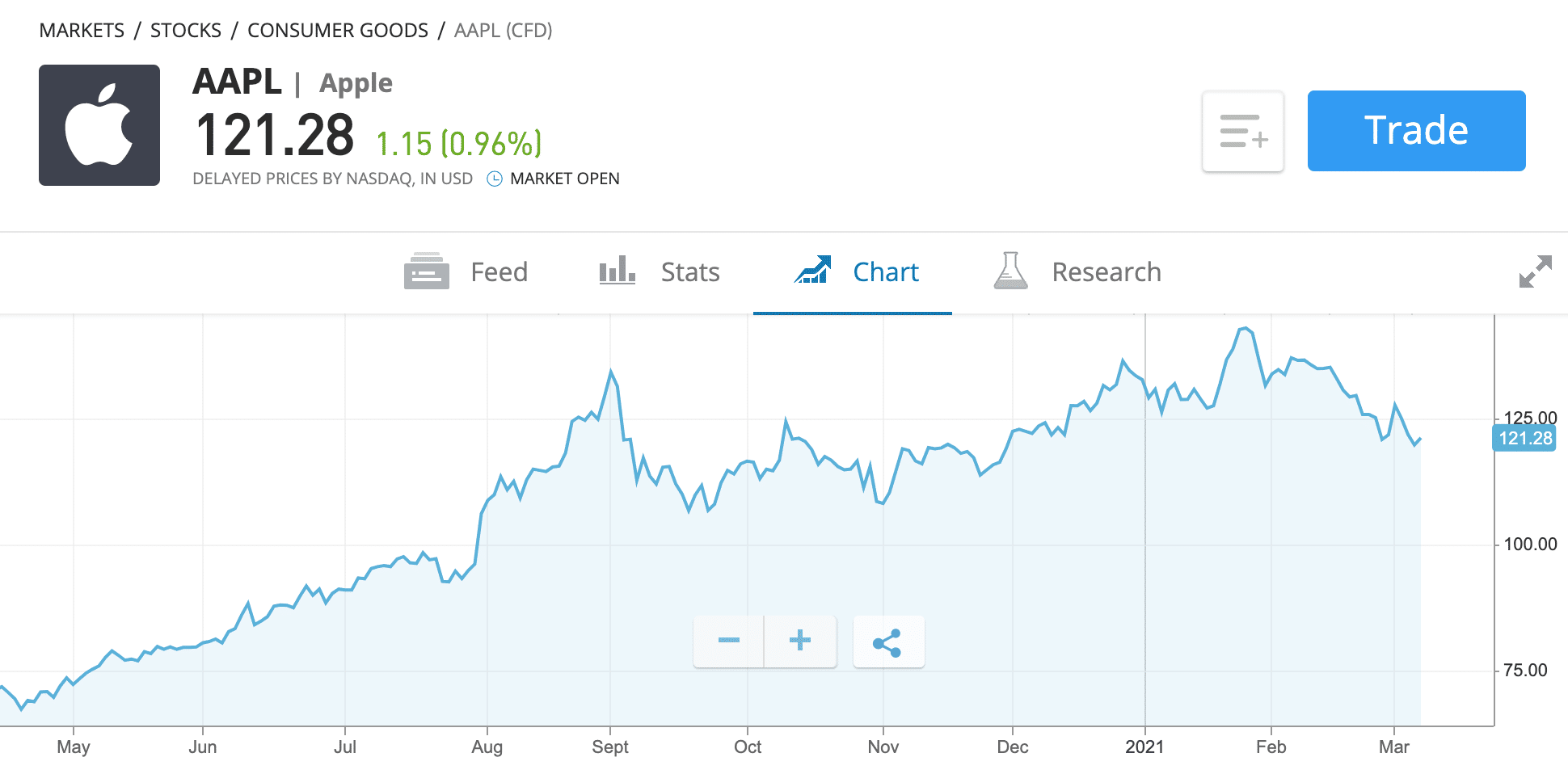Viewport: 1568px width, 774px height.
Task: Go to MARKETS breadcrumb link
Action: tap(82, 31)
